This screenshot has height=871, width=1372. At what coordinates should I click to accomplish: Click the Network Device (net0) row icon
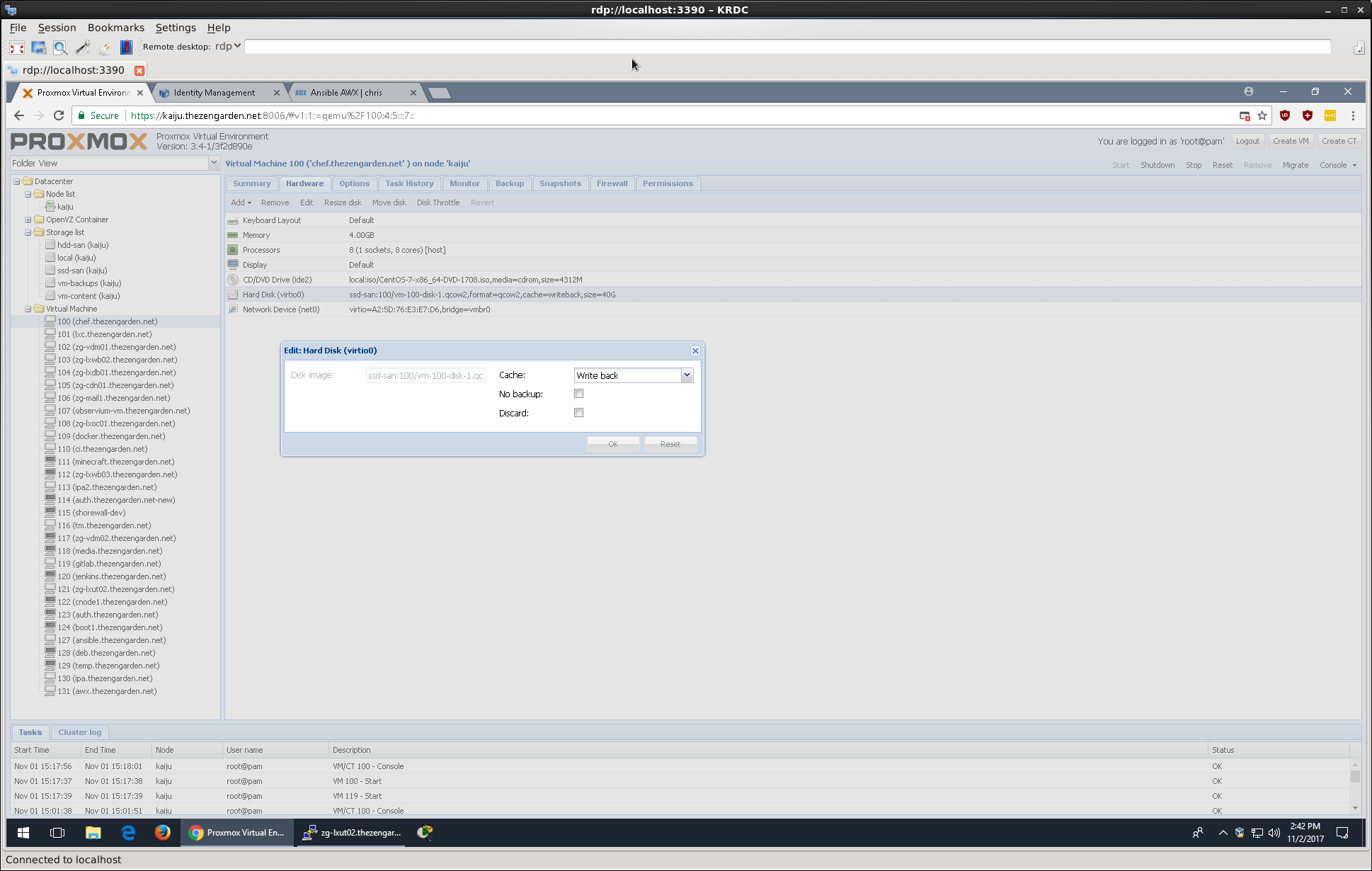pyautogui.click(x=233, y=309)
